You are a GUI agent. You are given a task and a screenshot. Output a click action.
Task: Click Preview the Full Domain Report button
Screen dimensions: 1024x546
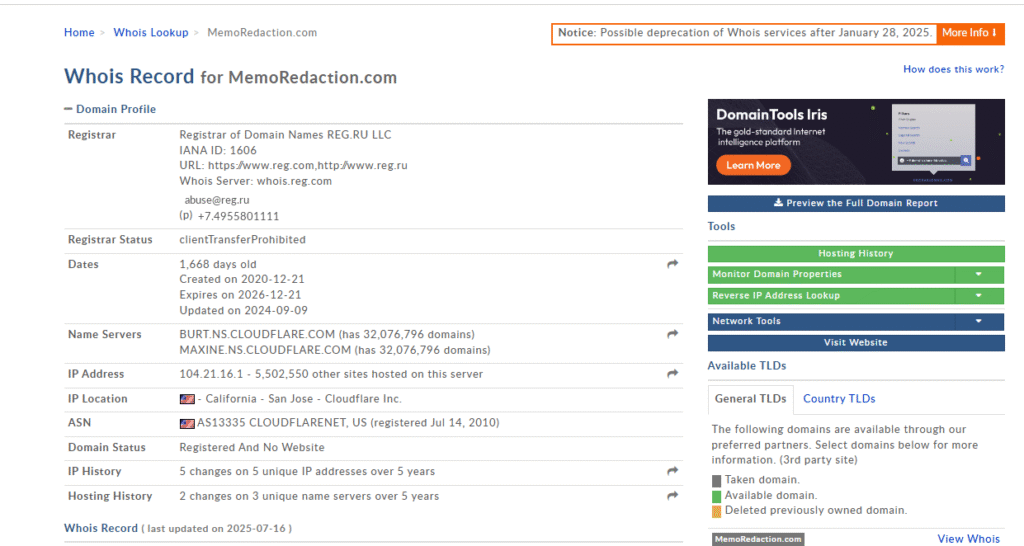point(856,203)
